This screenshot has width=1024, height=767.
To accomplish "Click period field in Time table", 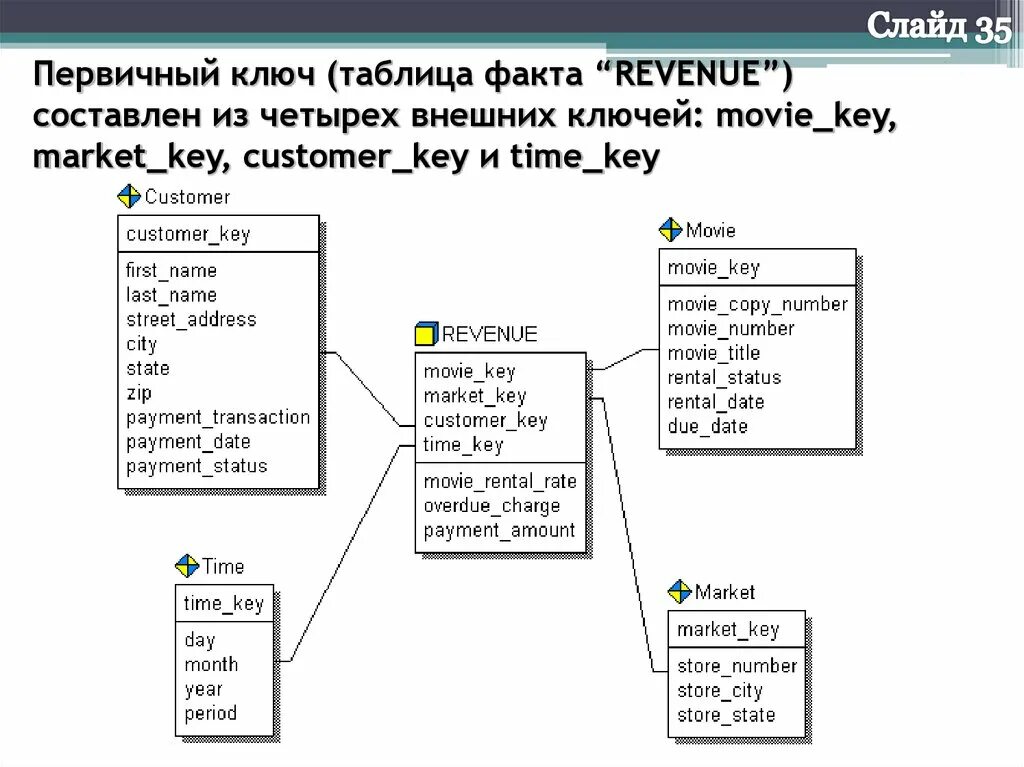I will 210,713.
